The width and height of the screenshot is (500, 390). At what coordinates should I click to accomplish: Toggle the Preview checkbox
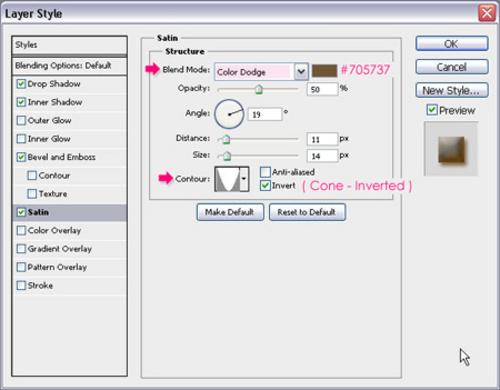tap(432, 110)
